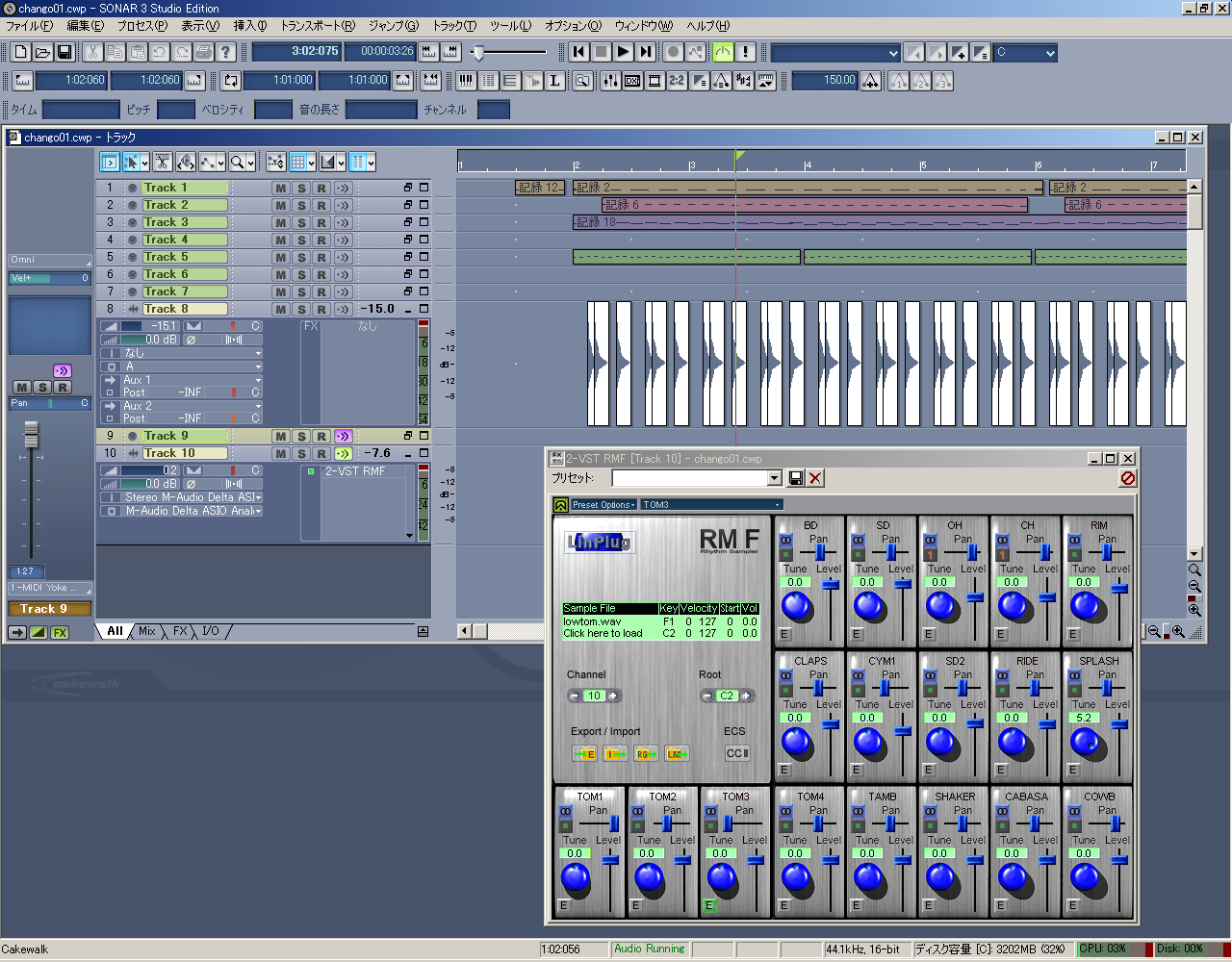Viewport: 1232px width, 962px height.
Task: Click the CC button under ECS
Action: (x=737, y=753)
